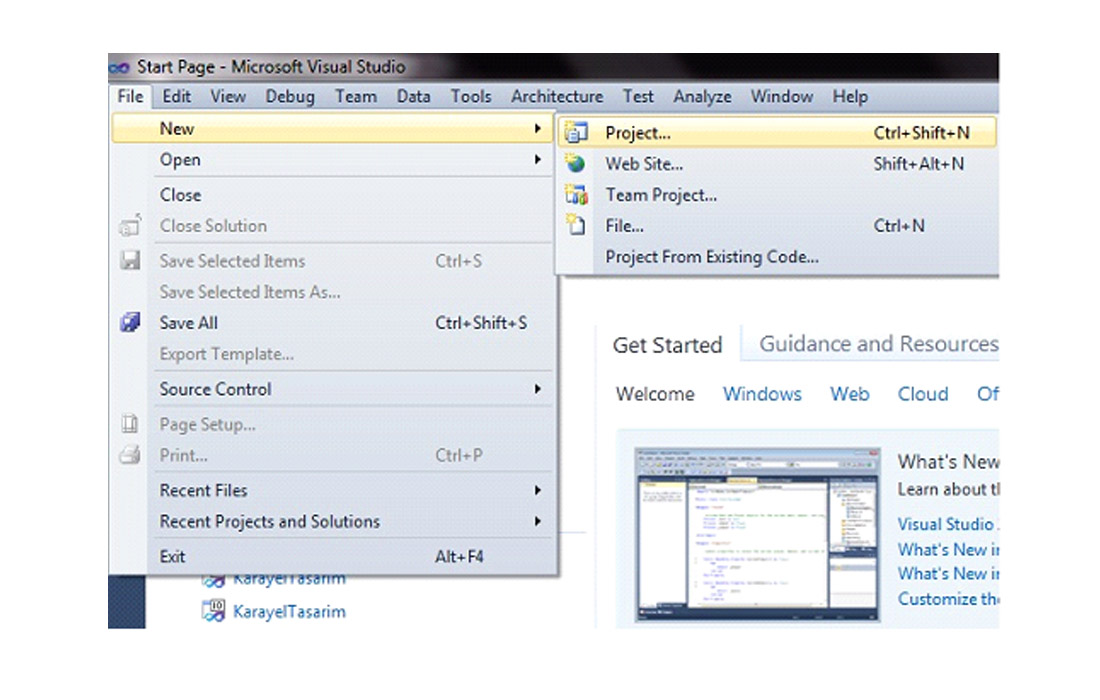Select the Welcome category
Image resolution: width=1100 pixels, height=700 pixels.
pyautogui.click(x=655, y=393)
